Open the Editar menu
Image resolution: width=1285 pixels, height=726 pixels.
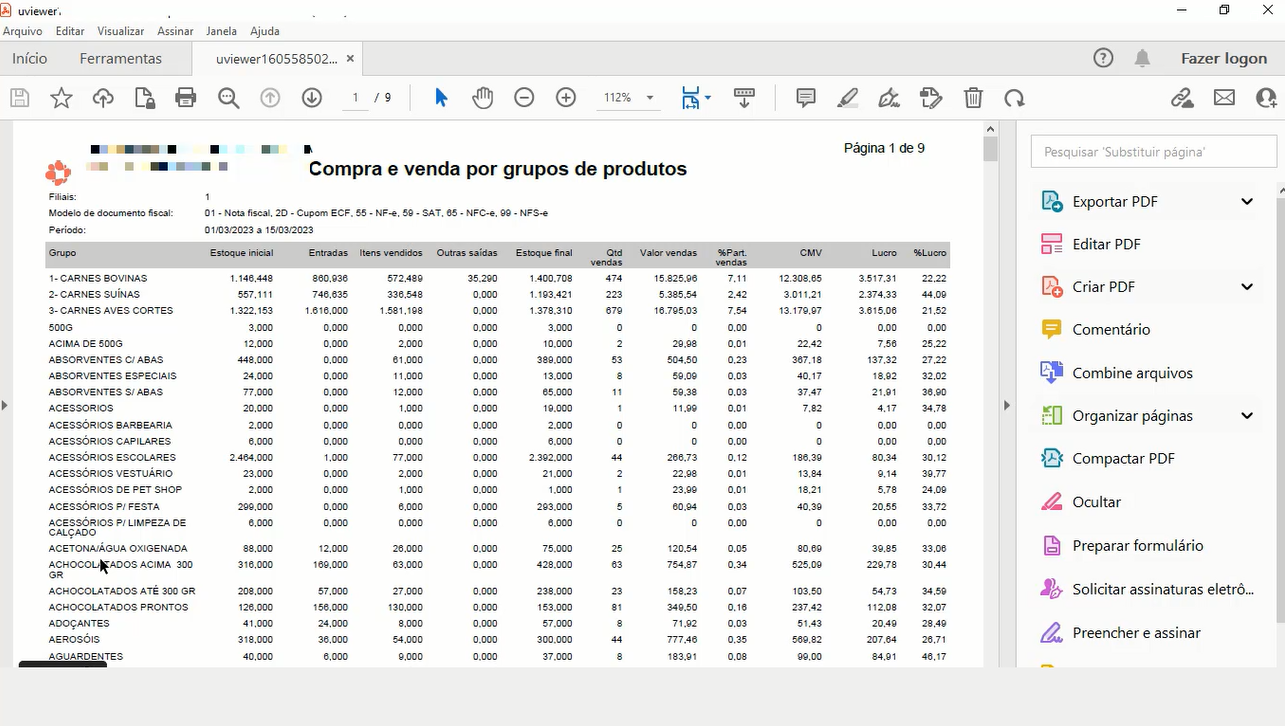70,31
